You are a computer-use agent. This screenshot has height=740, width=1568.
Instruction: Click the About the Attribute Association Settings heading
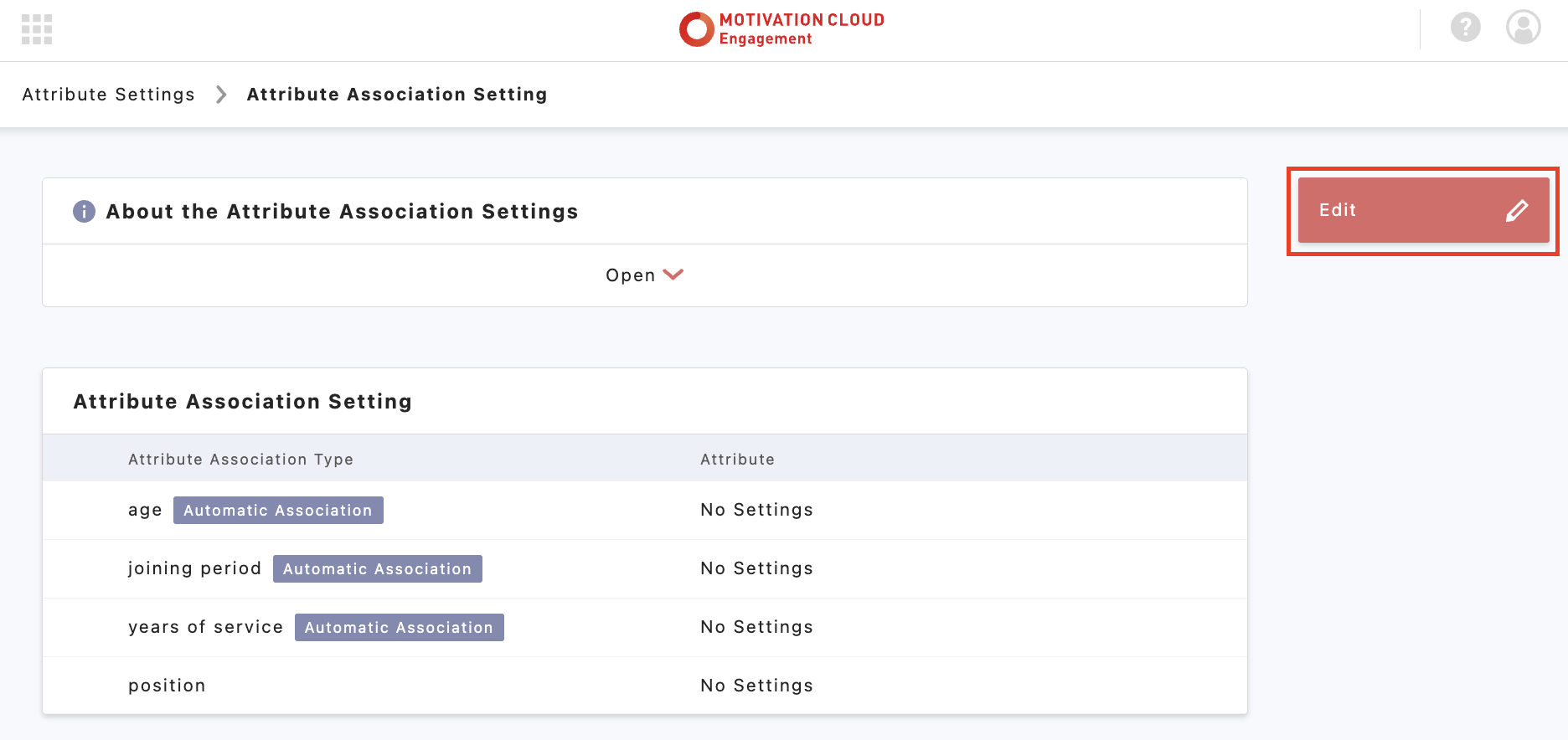(x=342, y=212)
